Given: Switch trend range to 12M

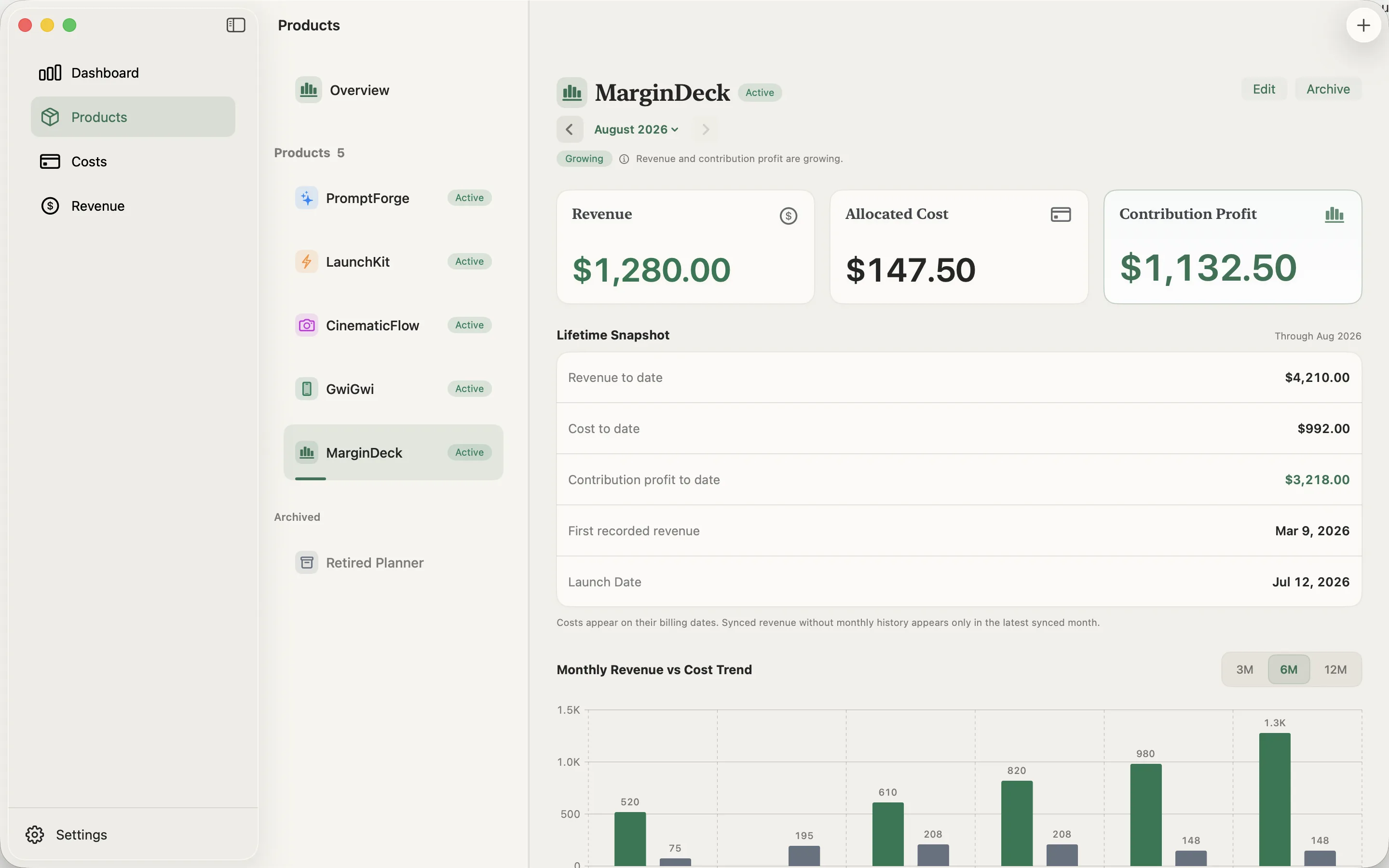Looking at the screenshot, I should click(1335, 669).
